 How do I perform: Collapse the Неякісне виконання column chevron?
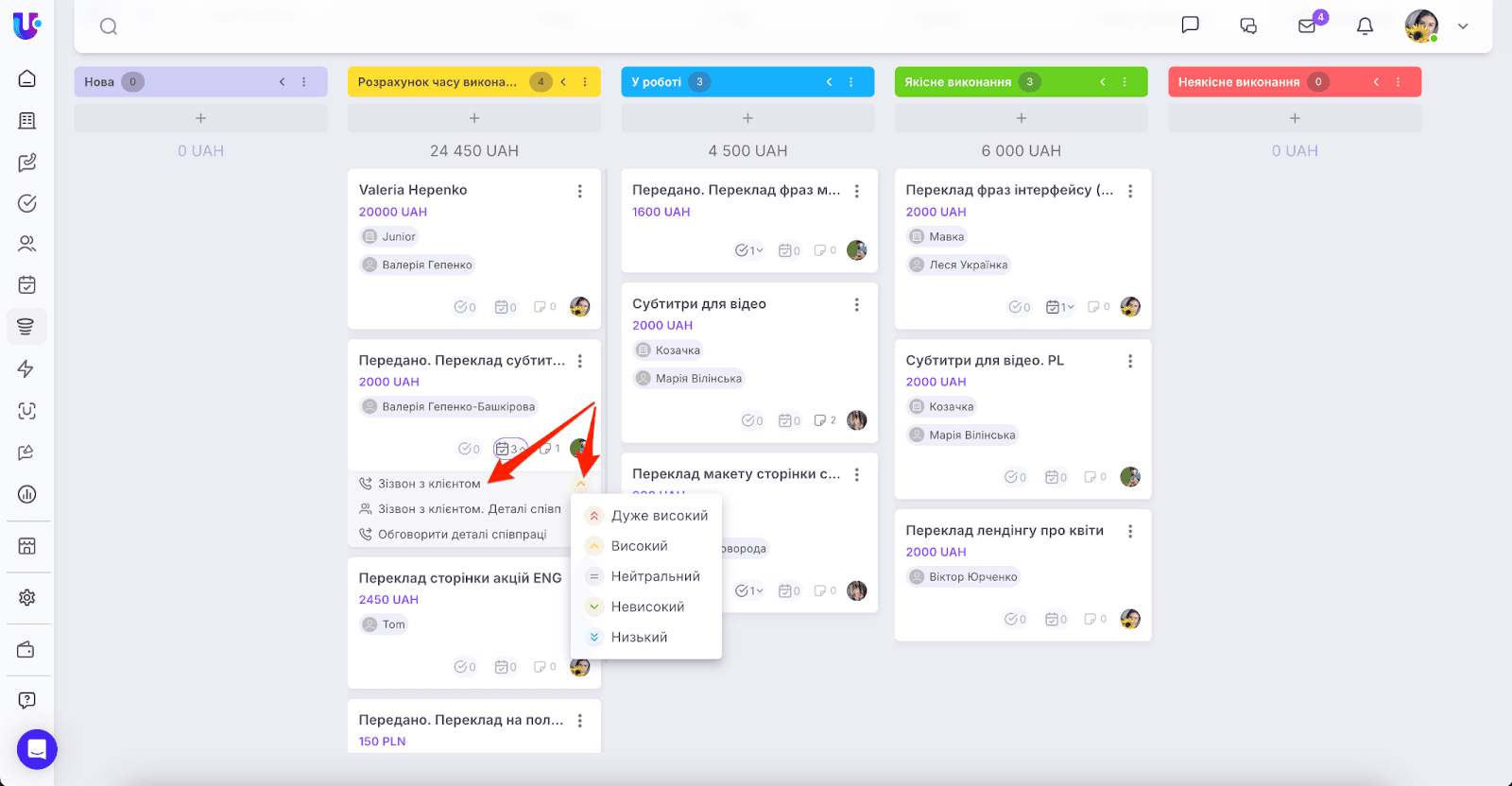pyautogui.click(x=1376, y=82)
